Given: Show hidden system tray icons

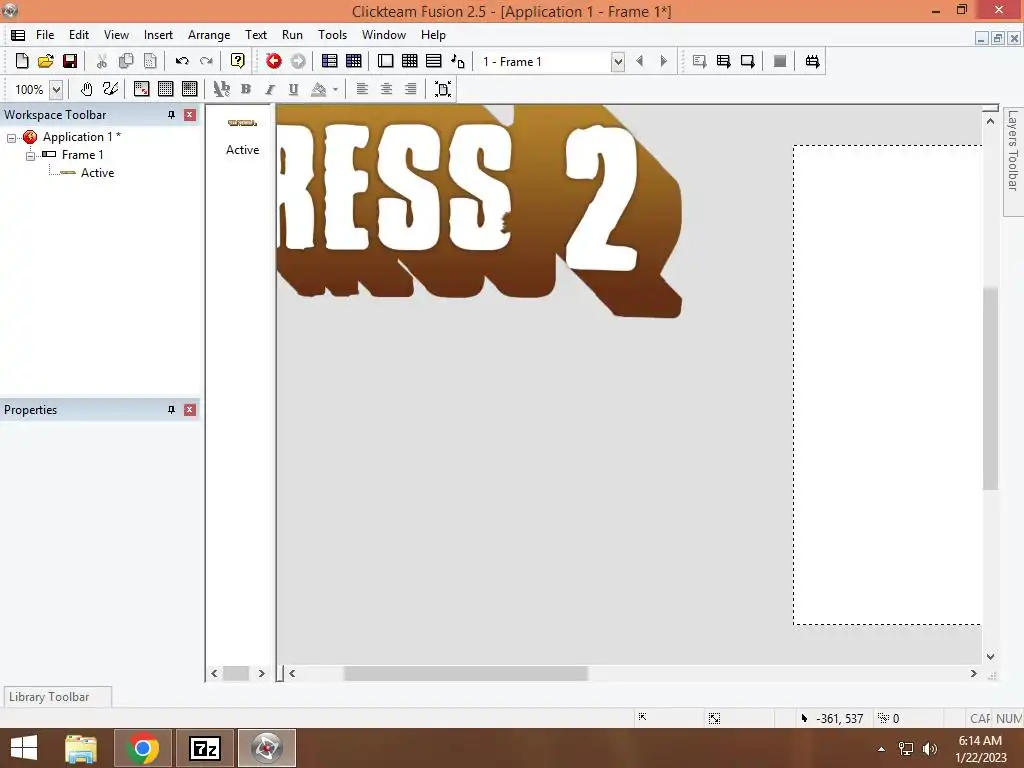Looking at the screenshot, I should click(882, 749).
